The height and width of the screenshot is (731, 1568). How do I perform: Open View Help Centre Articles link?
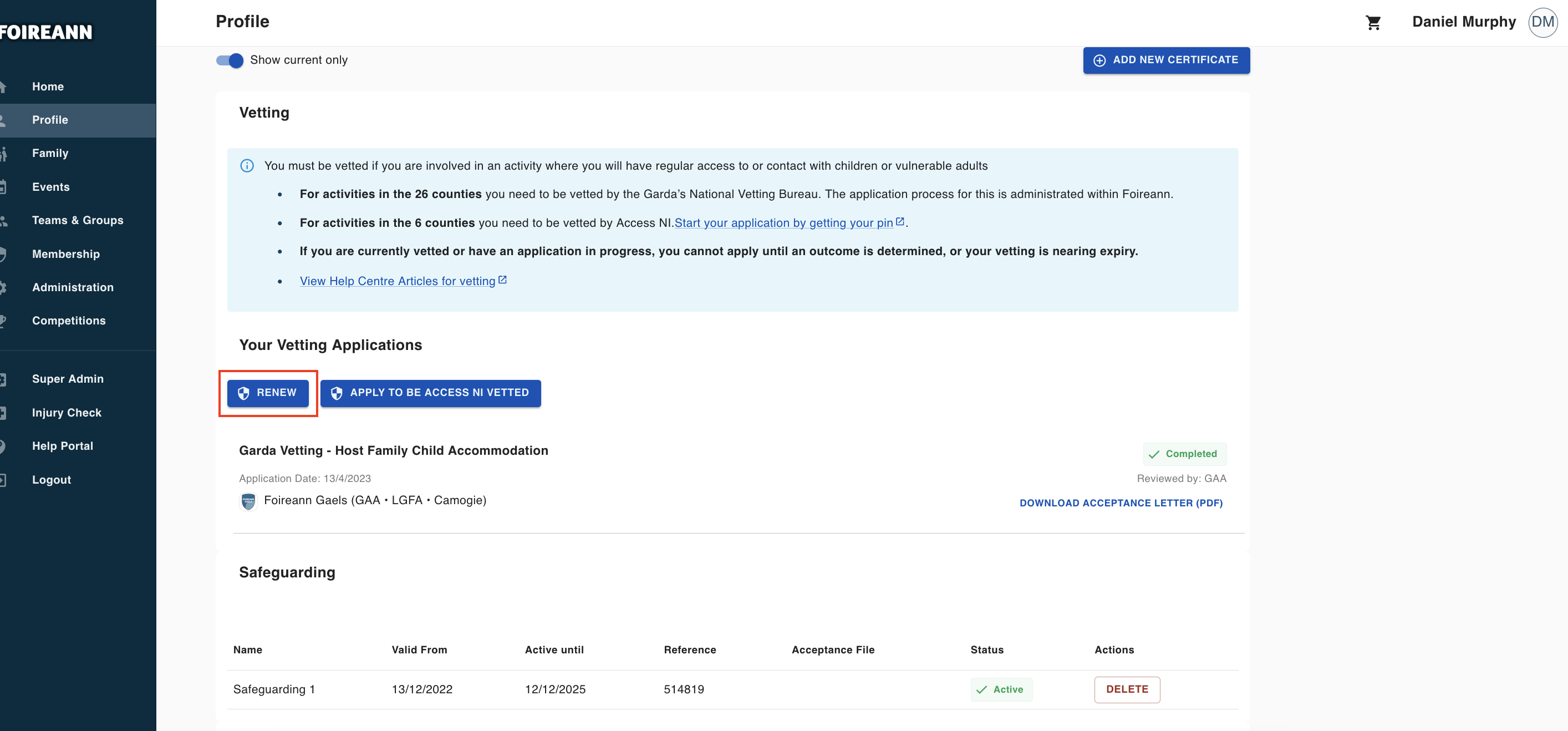398,281
